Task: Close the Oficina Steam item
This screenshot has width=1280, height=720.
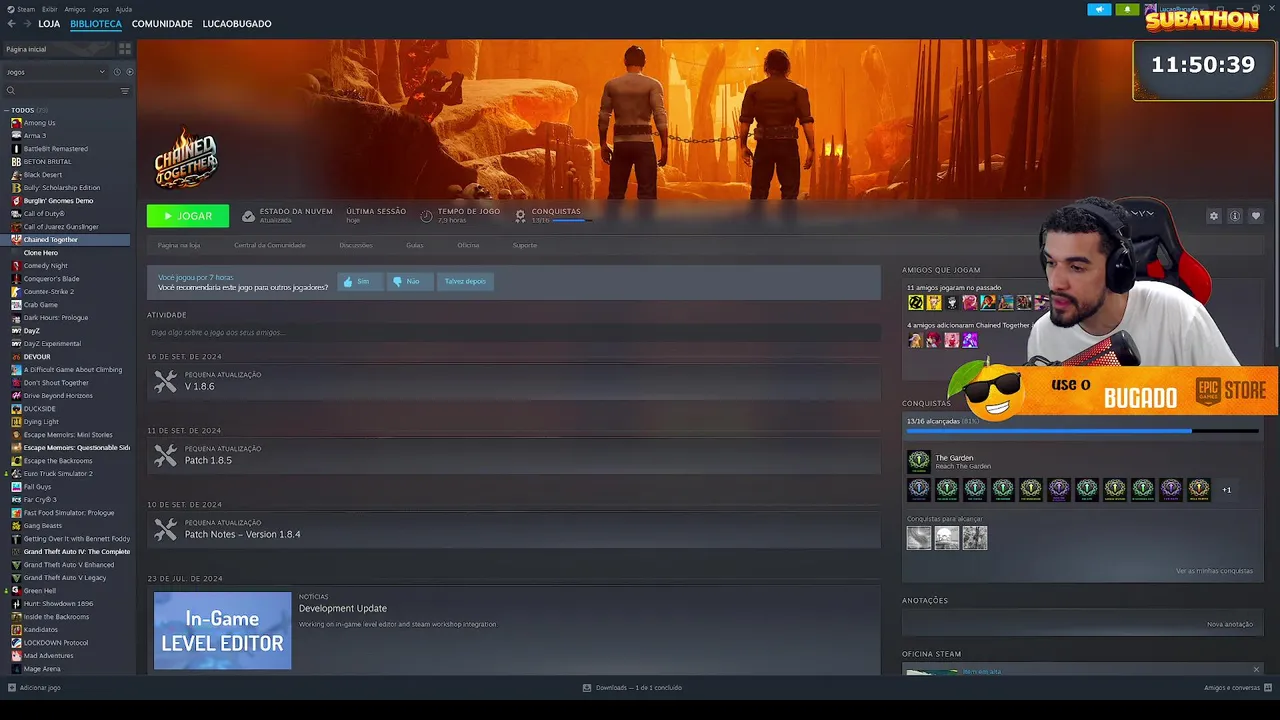Action: 1256,669
